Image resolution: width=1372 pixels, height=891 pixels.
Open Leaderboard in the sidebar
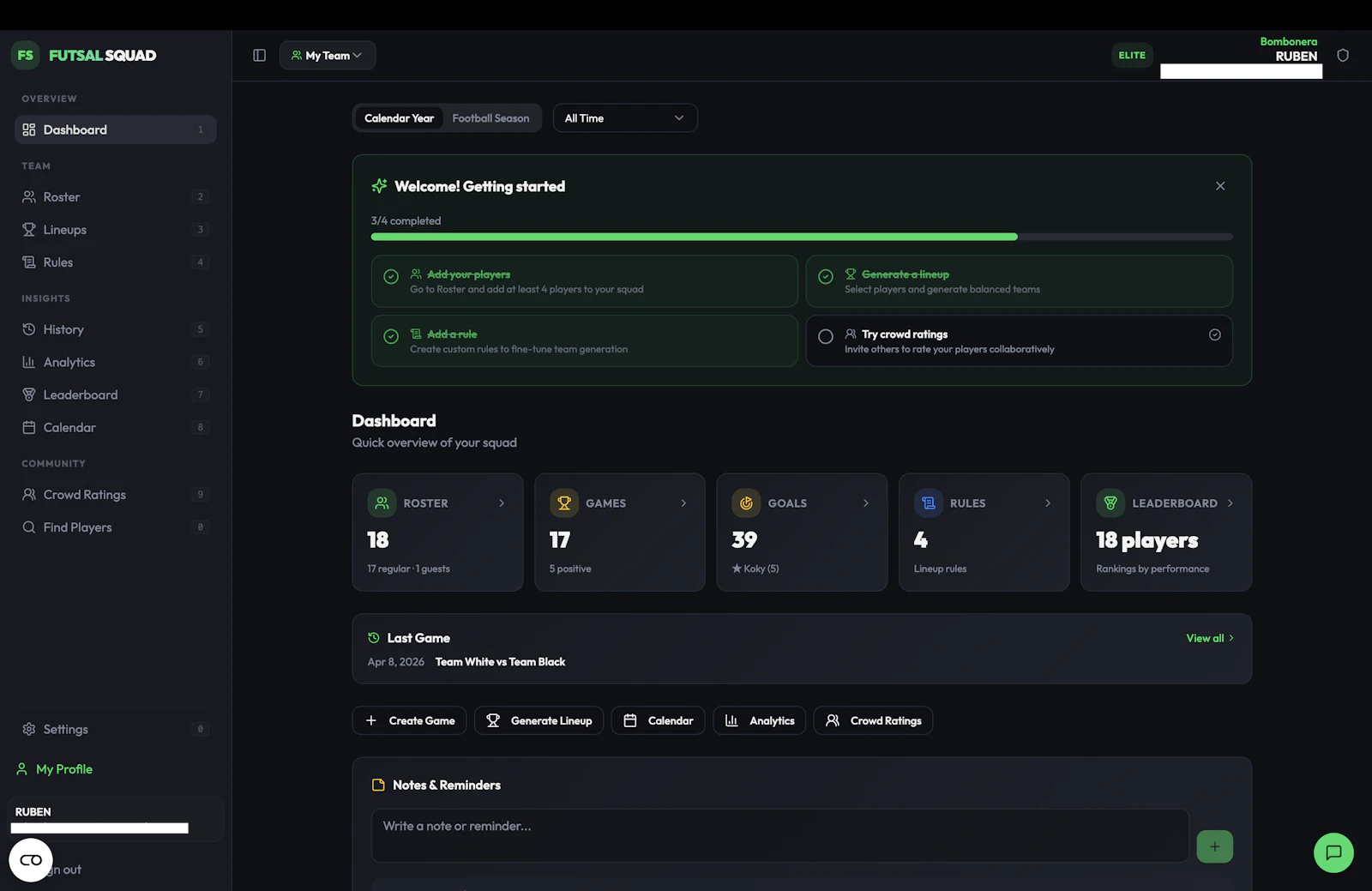[x=116, y=394]
